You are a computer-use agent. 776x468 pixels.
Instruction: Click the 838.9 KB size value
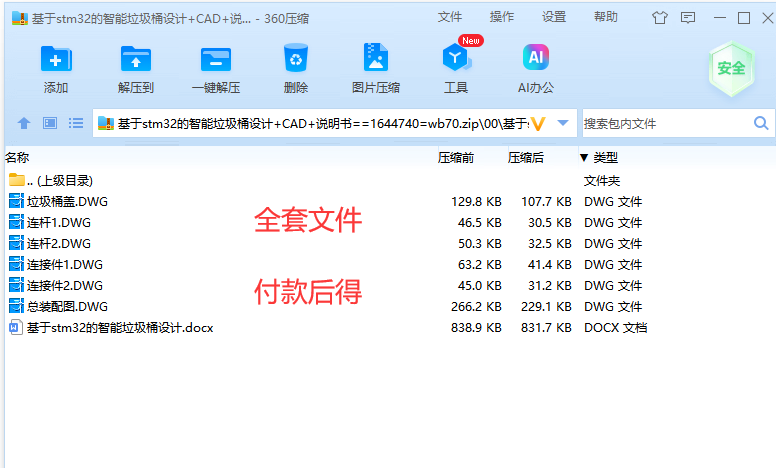click(476, 328)
